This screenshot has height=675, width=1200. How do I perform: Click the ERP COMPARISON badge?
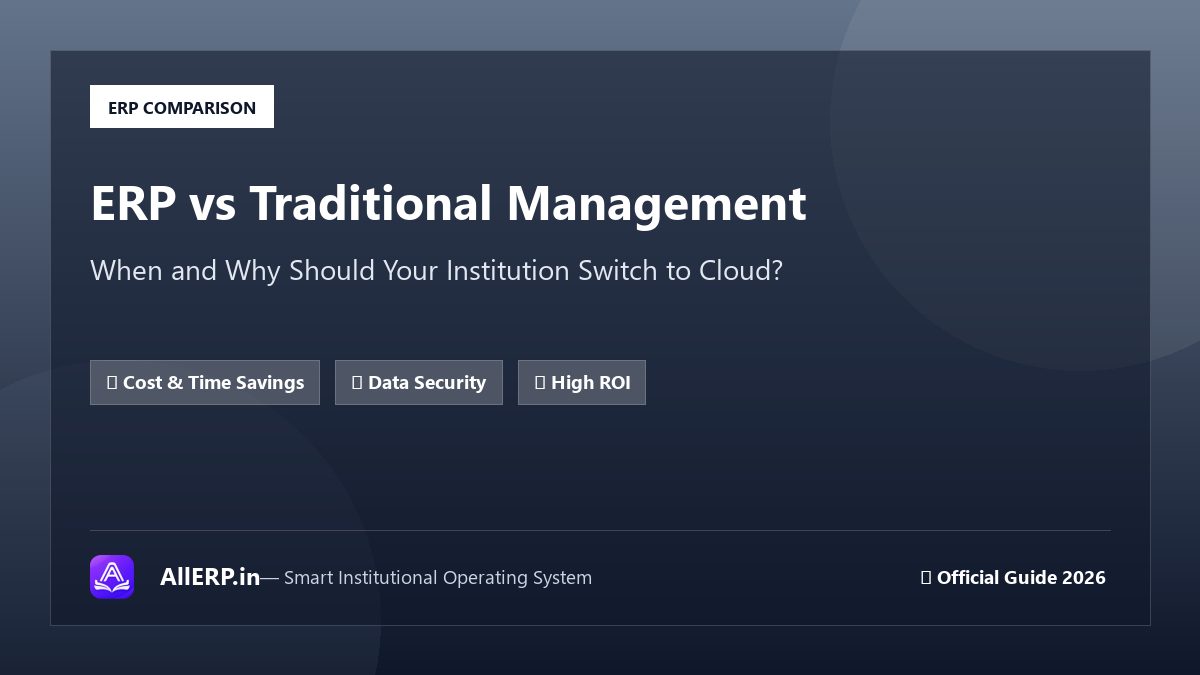[x=182, y=107]
